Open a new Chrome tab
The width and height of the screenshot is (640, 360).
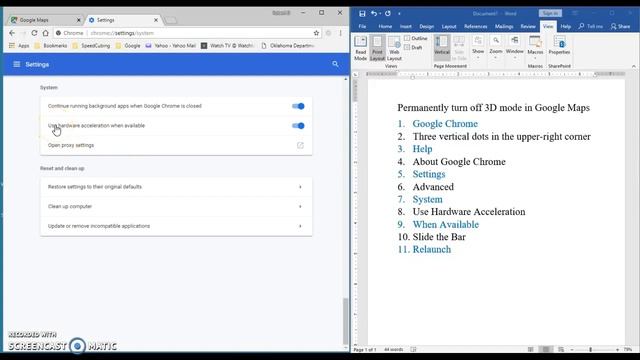pyautogui.click(x=170, y=20)
